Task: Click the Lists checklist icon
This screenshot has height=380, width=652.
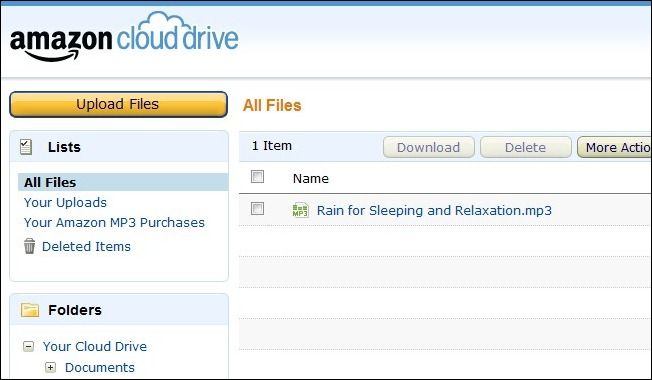Action: [x=26, y=147]
